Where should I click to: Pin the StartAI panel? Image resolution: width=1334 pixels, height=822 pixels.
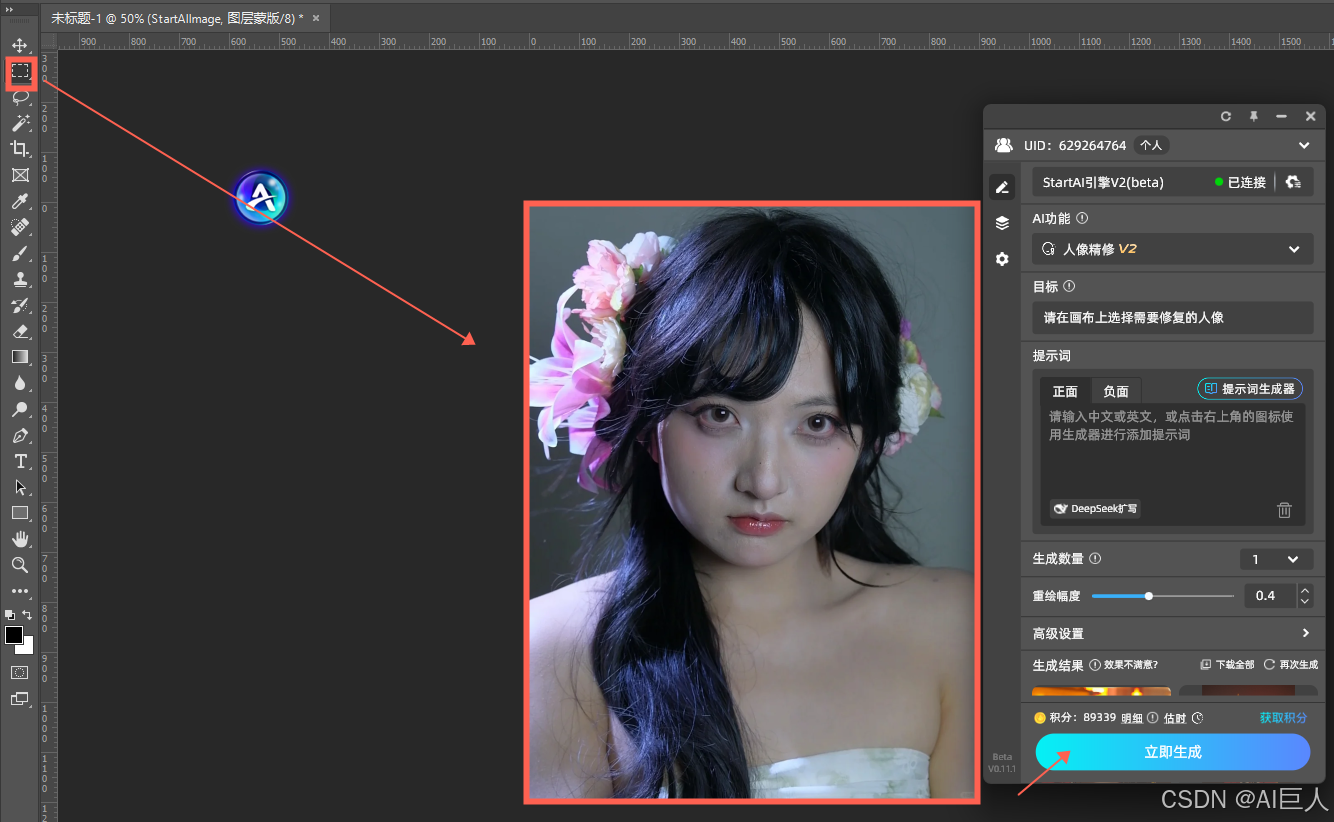pos(1254,117)
